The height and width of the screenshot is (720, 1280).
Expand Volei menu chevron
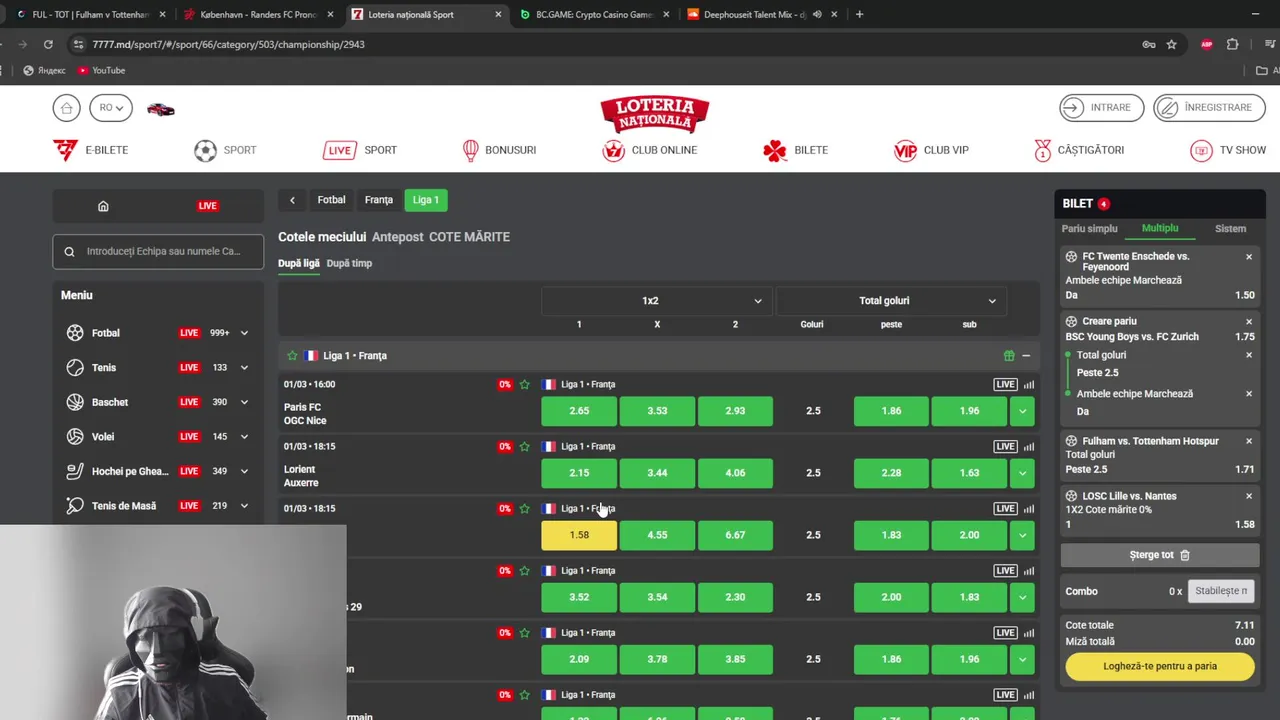pyautogui.click(x=244, y=437)
